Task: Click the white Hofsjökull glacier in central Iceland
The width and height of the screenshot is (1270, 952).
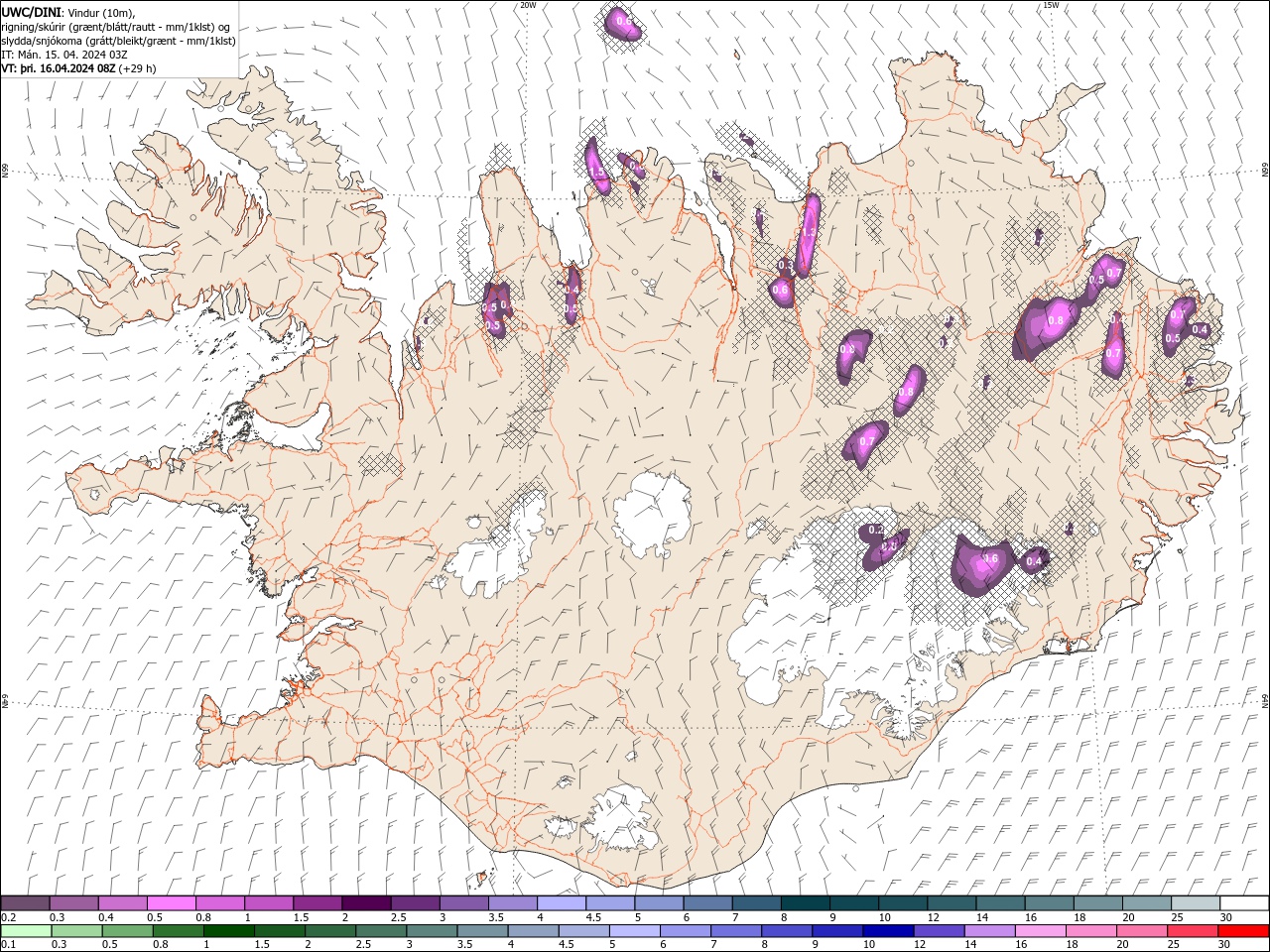Action: coord(653,514)
